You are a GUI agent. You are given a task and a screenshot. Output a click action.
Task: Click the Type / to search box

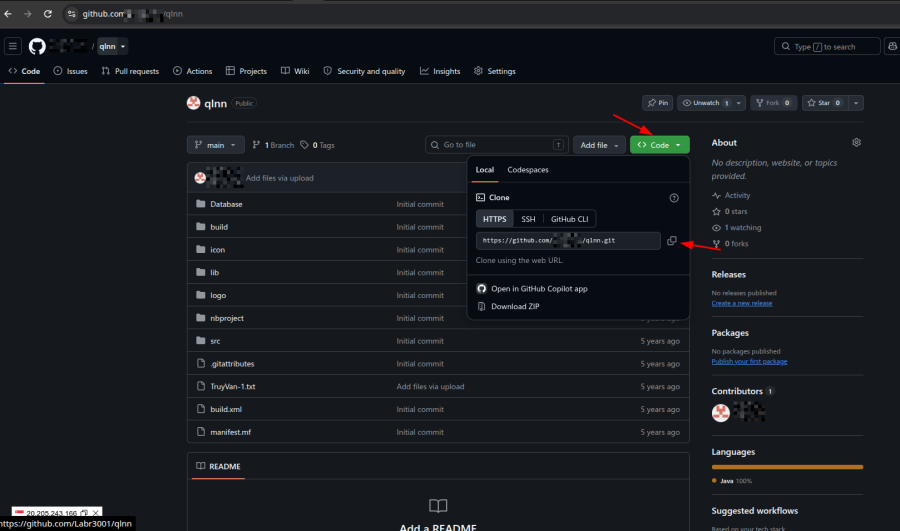click(827, 46)
